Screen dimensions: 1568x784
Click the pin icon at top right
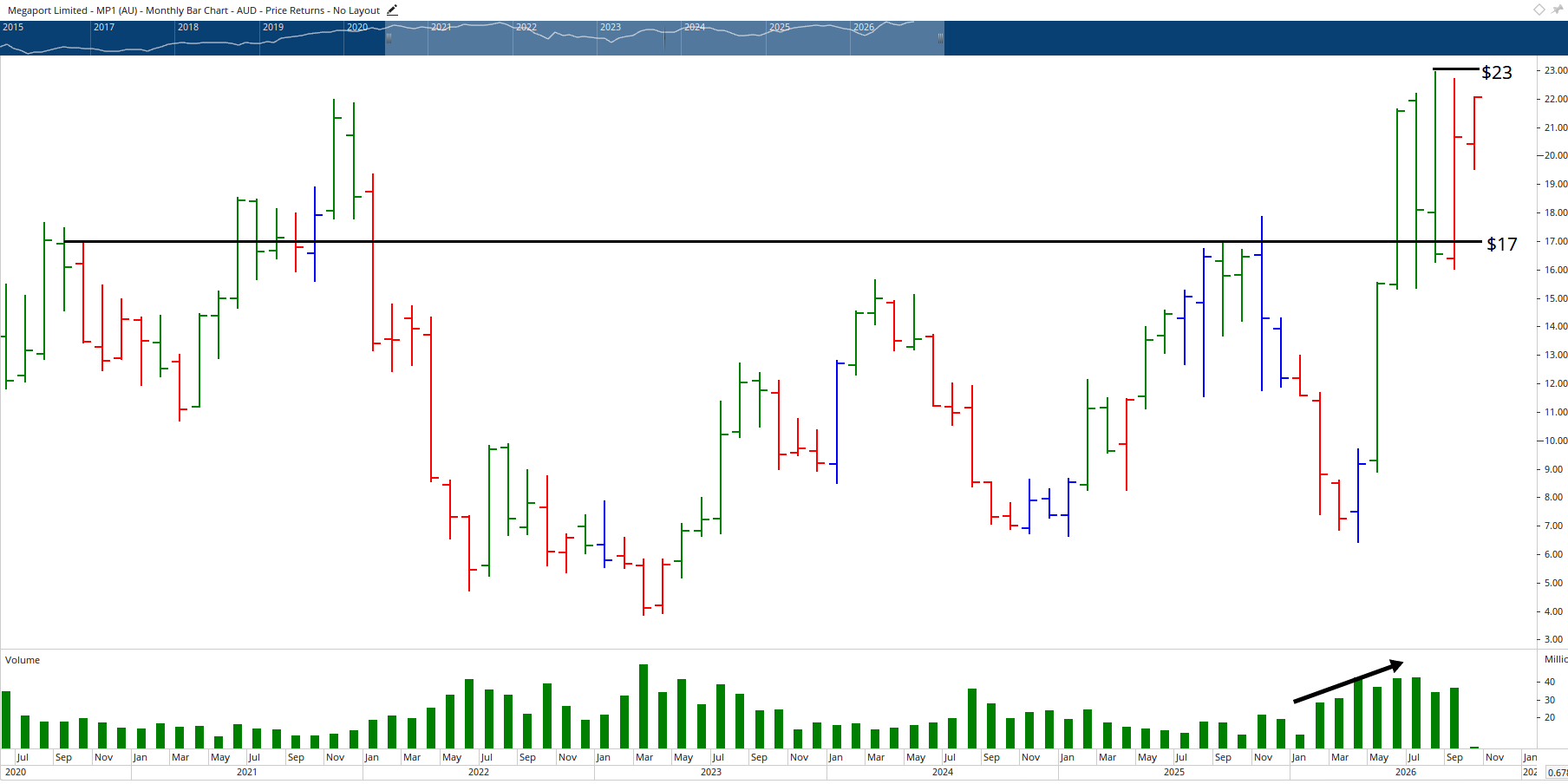pos(1558,10)
